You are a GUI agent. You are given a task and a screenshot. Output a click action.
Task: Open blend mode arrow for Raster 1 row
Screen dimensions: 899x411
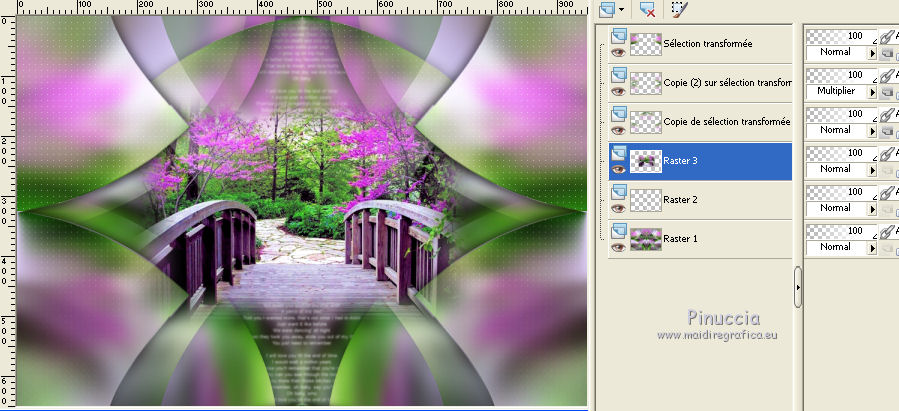(x=873, y=248)
